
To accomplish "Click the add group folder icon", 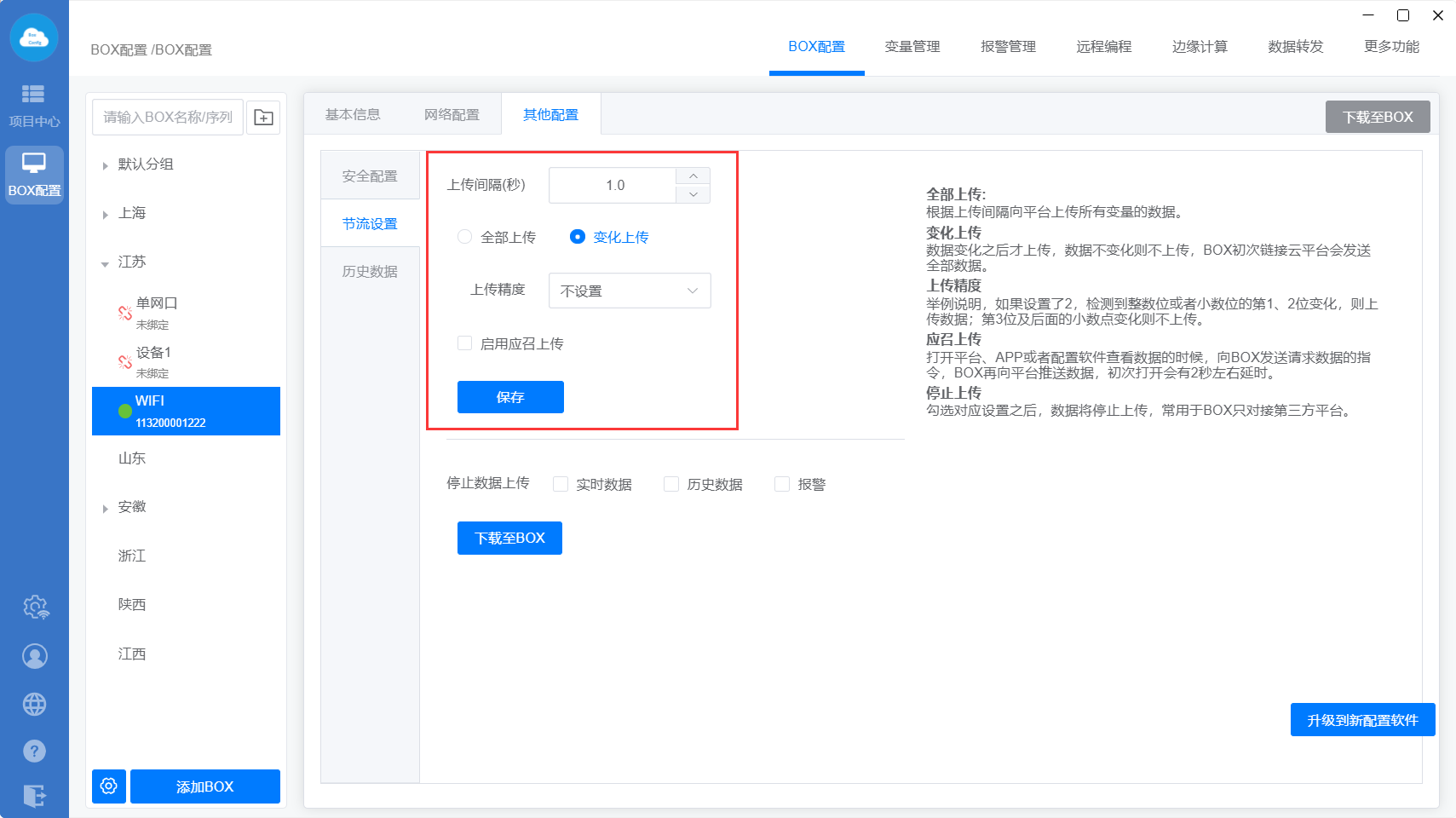I will (x=263, y=118).
